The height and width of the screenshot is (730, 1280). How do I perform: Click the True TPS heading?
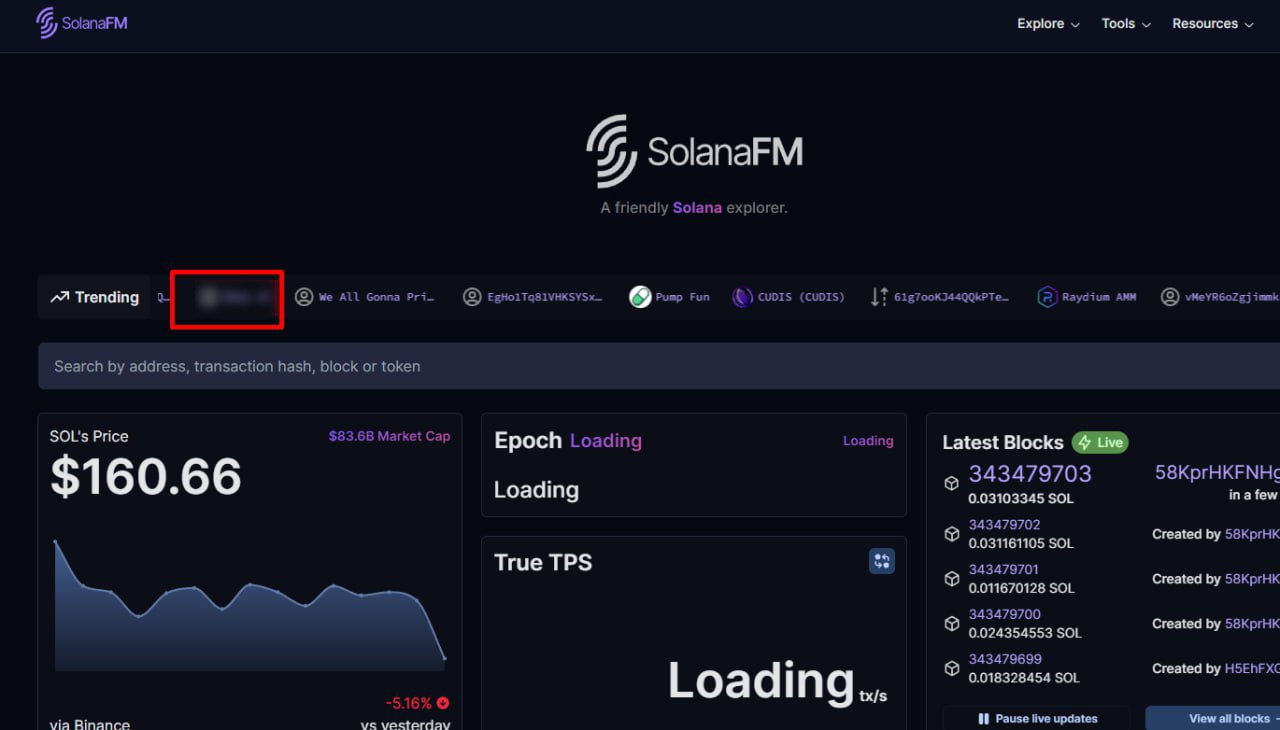tap(543, 562)
